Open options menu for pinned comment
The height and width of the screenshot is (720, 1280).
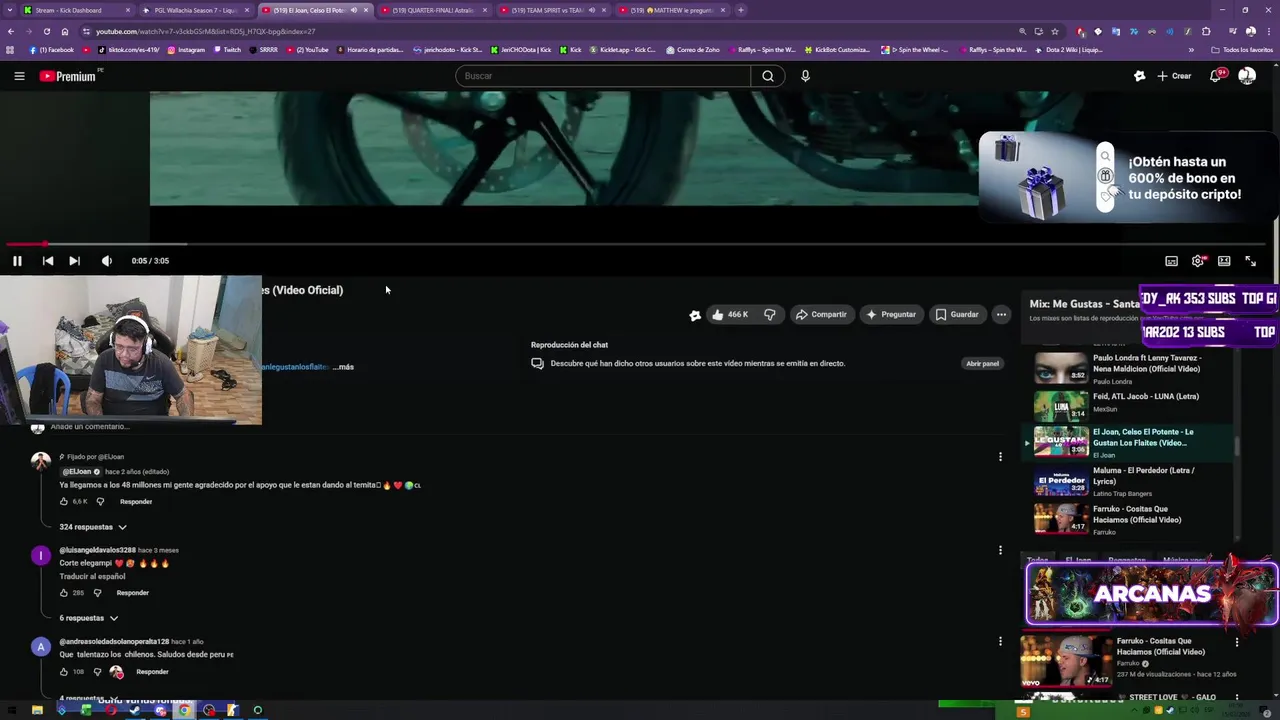[1000, 457]
